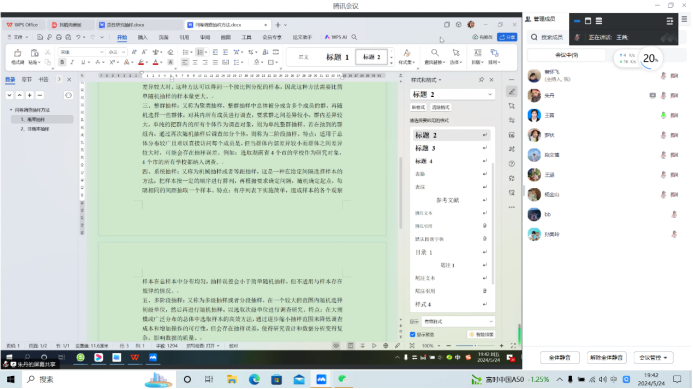Click the zoom slider in status bar
Viewport: 693px width, 389px height.
[x=474, y=346]
